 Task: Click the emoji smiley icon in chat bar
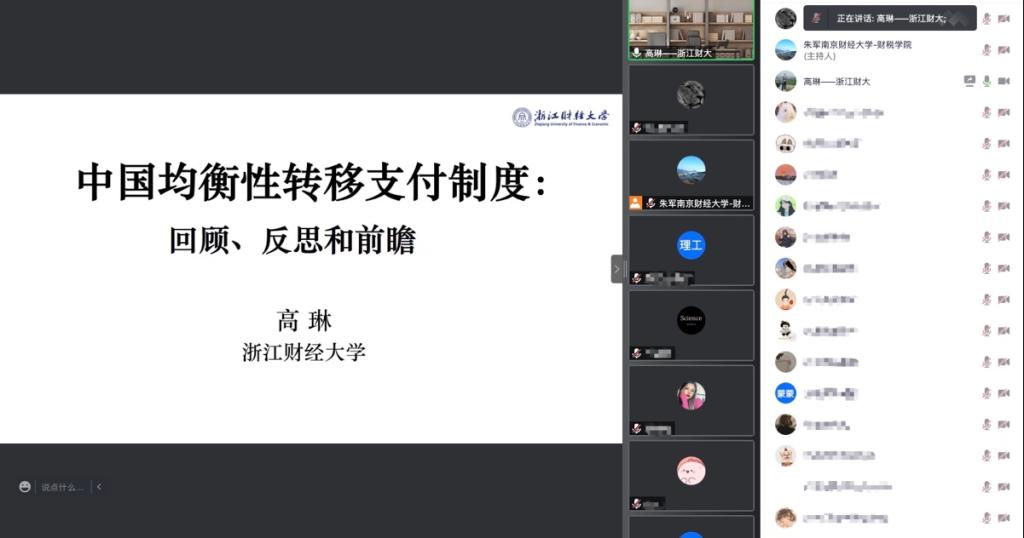click(x=25, y=487)
